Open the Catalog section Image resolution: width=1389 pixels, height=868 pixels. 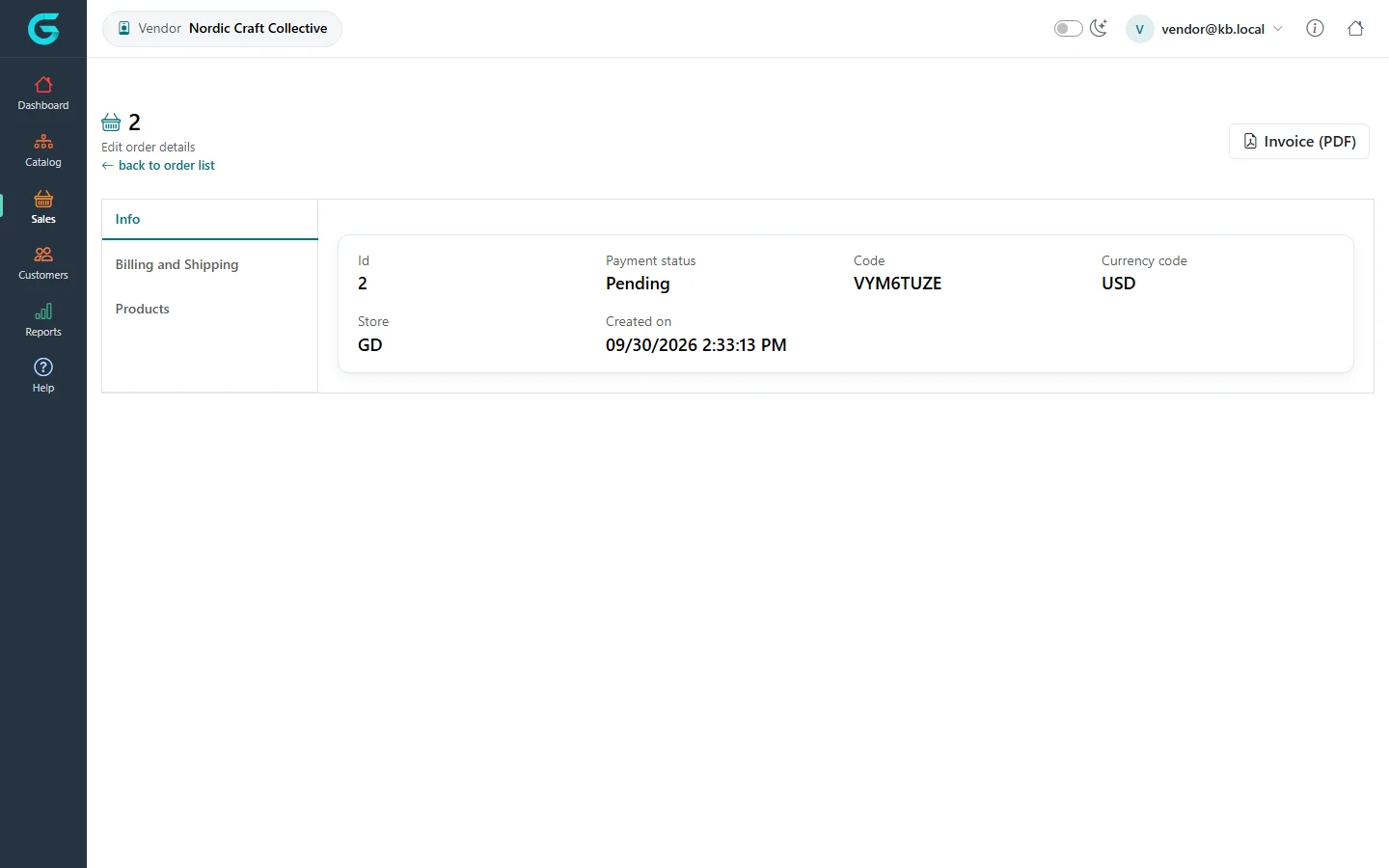click(x=43, y=150)
